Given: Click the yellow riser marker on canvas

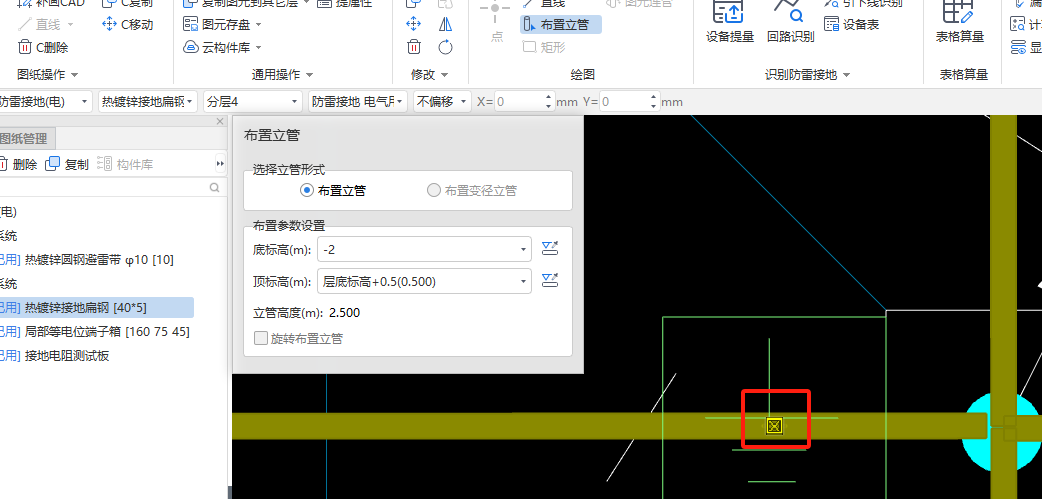Looking at the screenshot, I should point(774,426).
